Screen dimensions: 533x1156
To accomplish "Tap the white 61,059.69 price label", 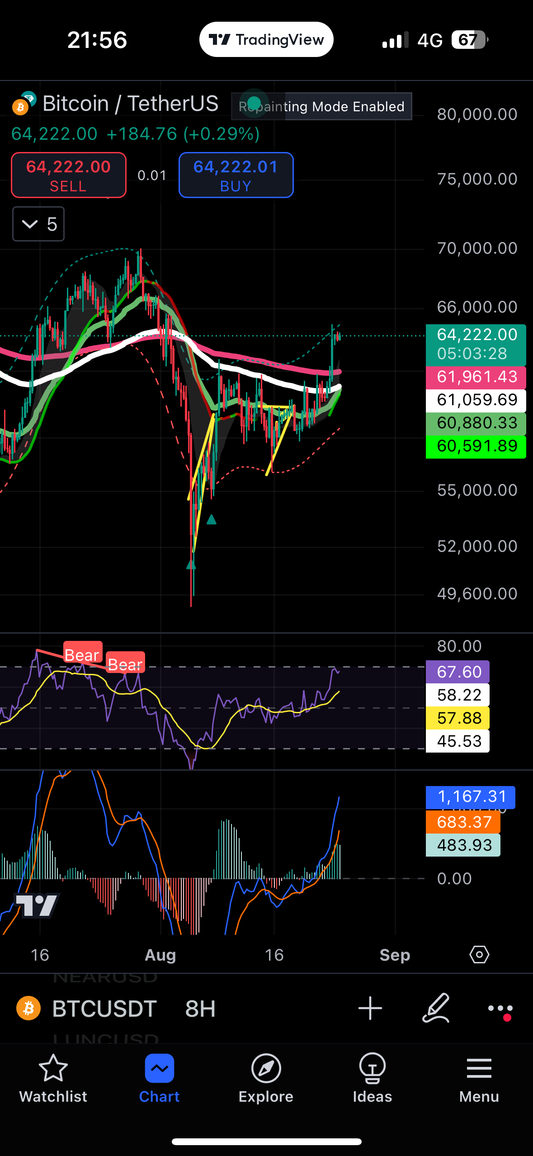I will click(476, 401).
